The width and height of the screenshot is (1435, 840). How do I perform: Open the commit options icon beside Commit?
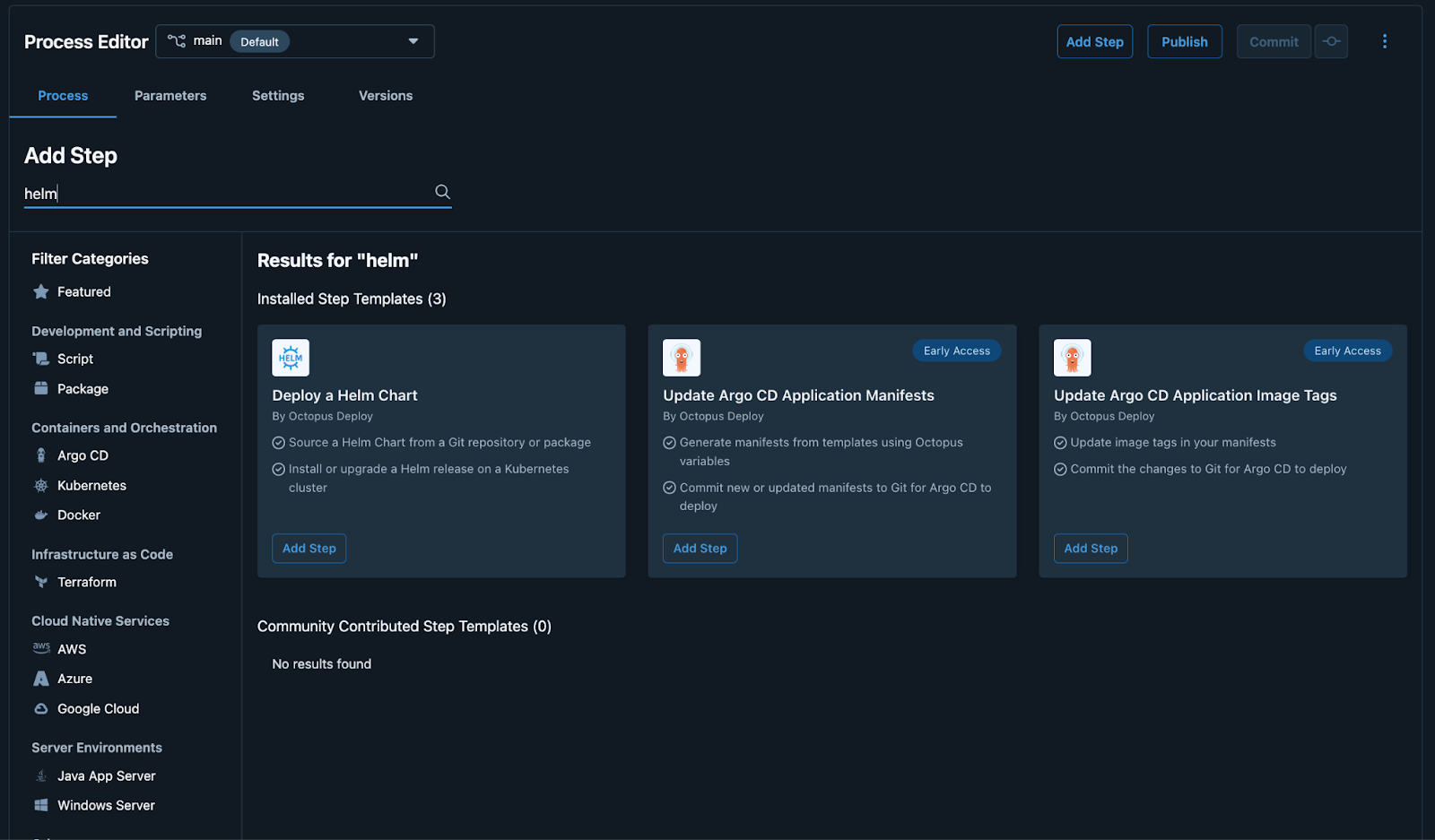point(1332,41)
